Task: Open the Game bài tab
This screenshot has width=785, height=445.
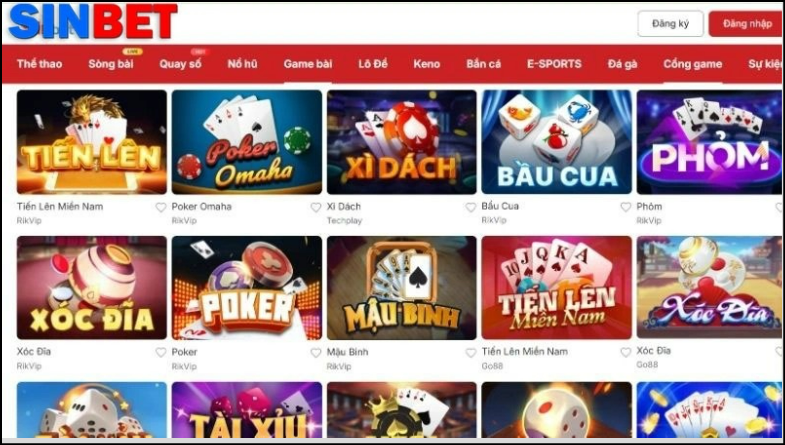Action: click(307, 64)
